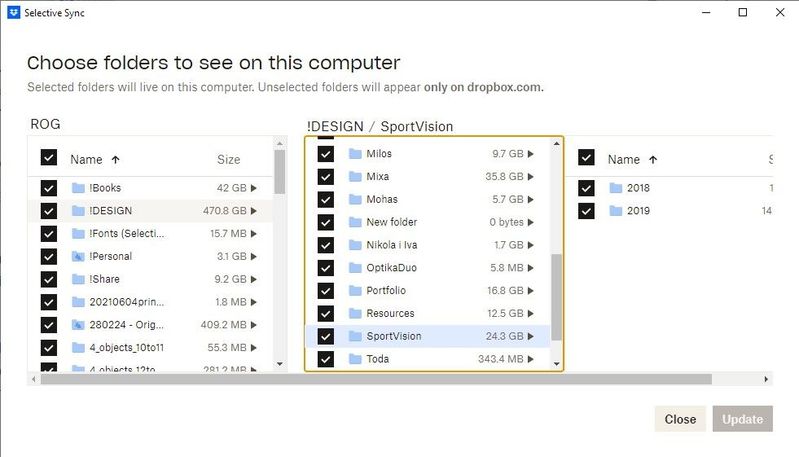Expand the !DESIGN folder arrow

[x=254, y=211]
